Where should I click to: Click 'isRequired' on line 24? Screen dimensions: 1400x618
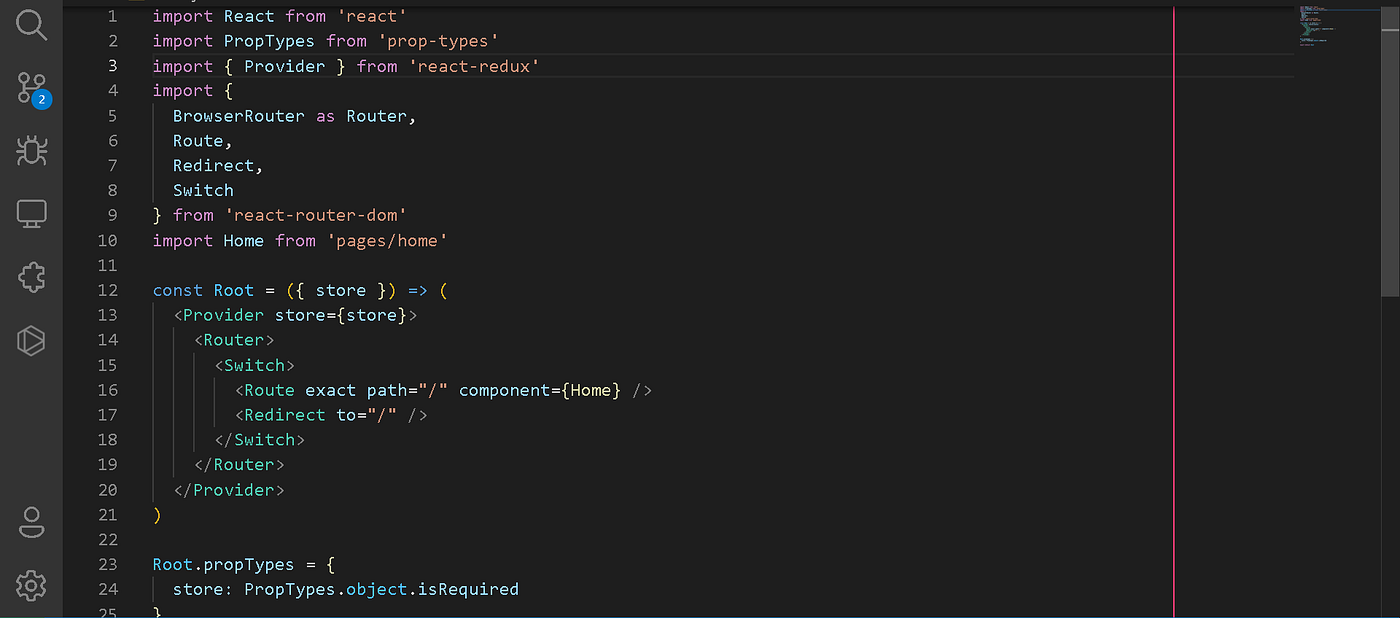click(x=468, y=589)
